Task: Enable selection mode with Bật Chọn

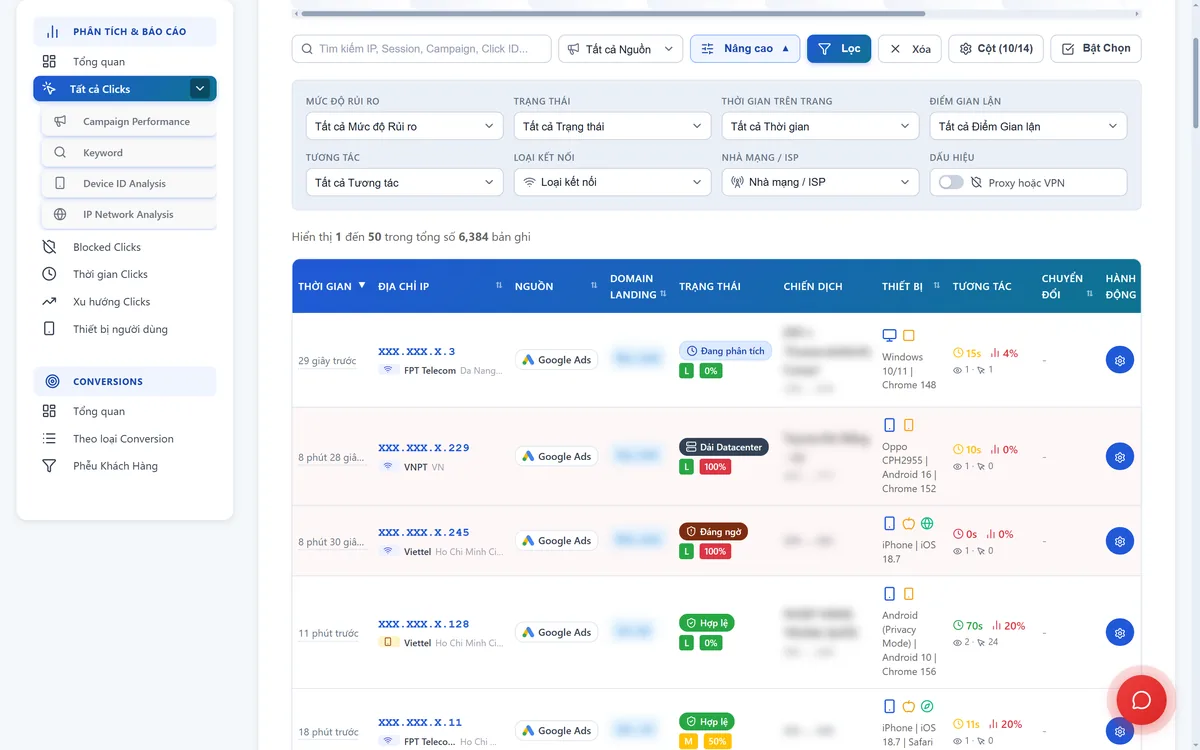Action: (1096, 49)
